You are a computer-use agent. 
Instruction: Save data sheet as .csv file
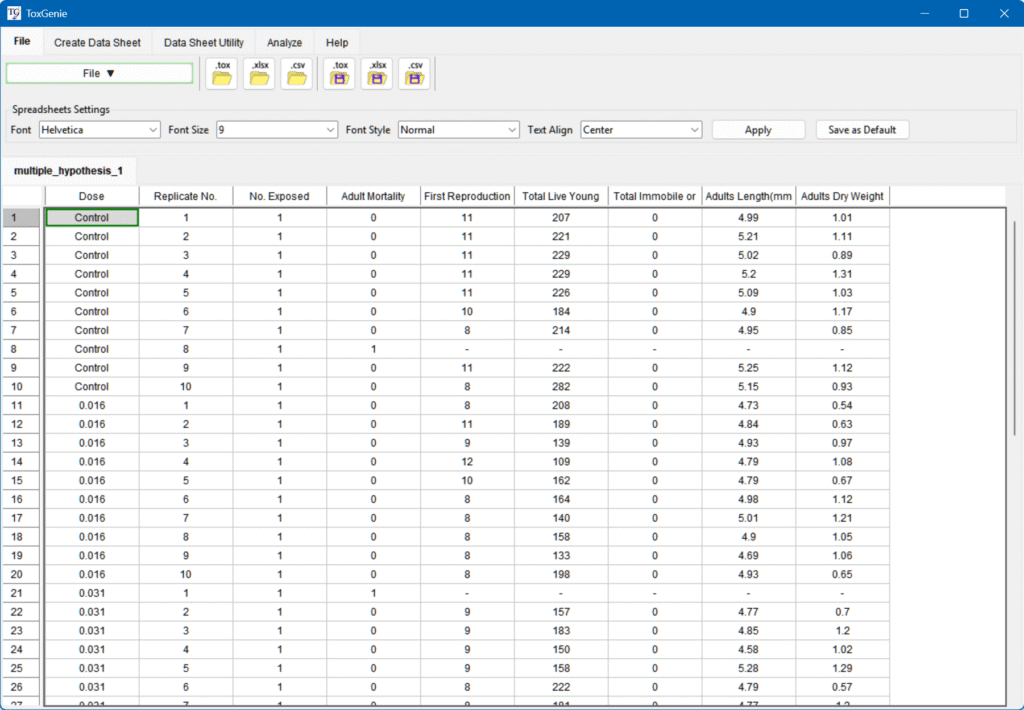[415, 74]
